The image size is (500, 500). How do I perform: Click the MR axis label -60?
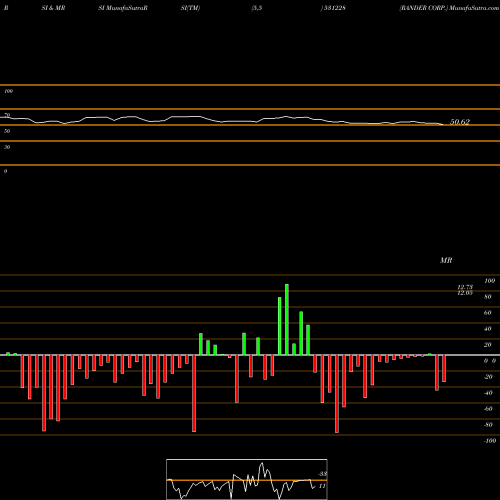click(x=488, y=409)
